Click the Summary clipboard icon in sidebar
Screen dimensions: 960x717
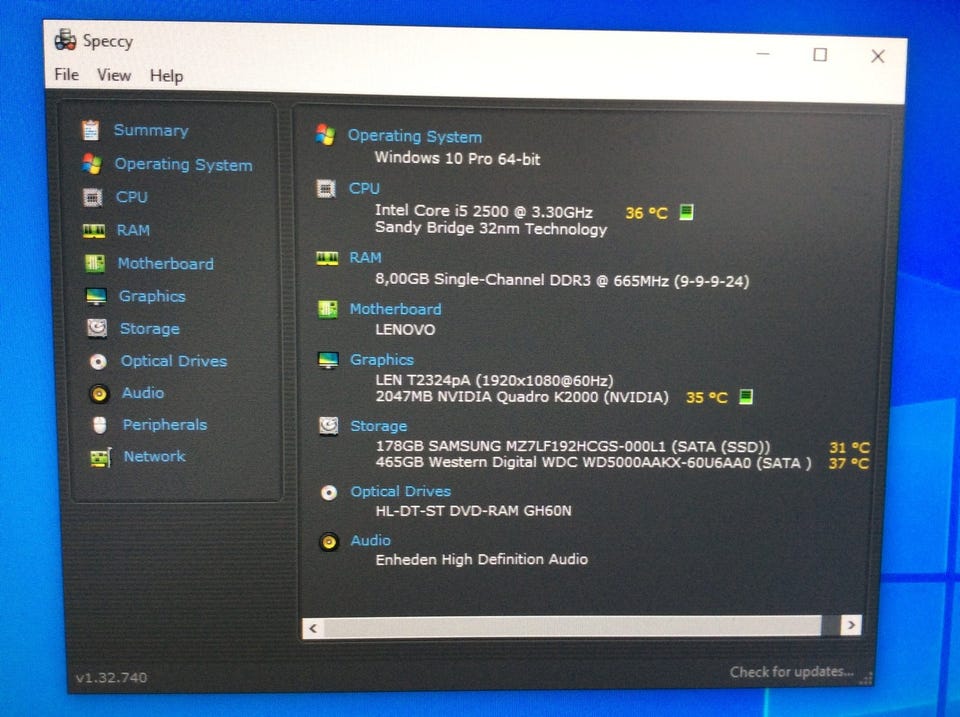91,130
